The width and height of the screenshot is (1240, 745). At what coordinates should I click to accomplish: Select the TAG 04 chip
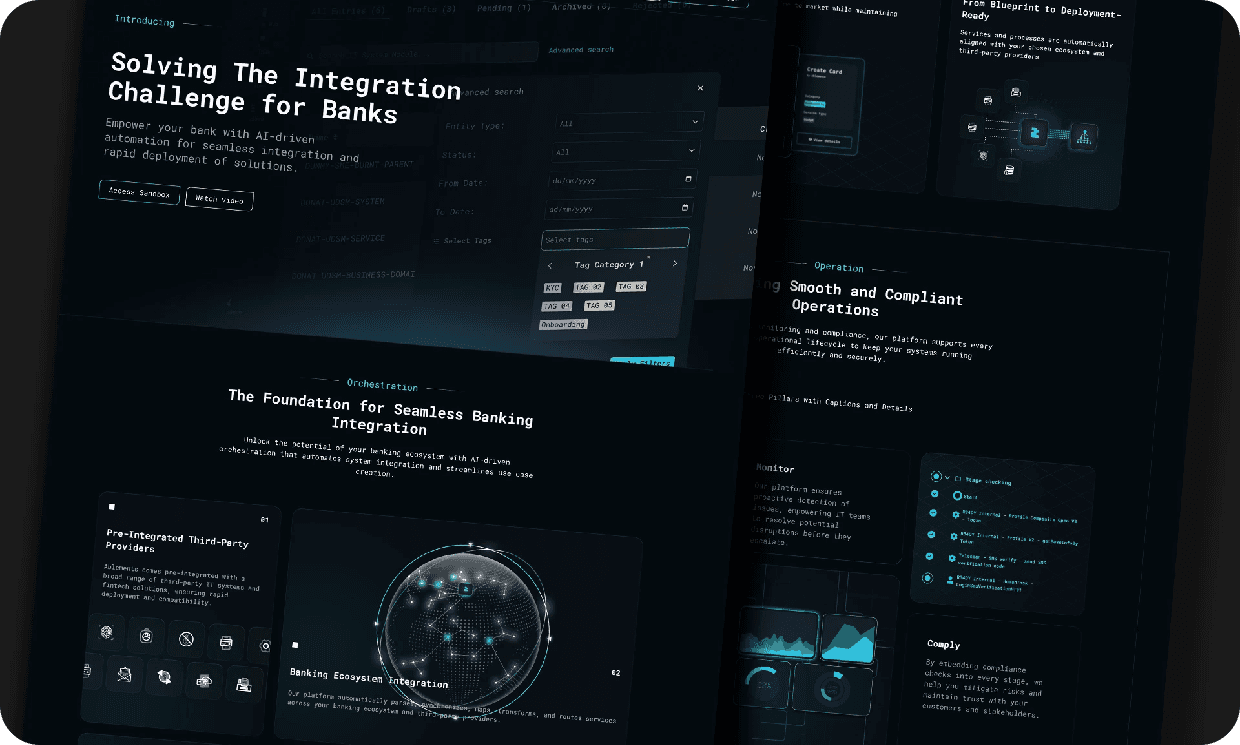pos(557,306)
